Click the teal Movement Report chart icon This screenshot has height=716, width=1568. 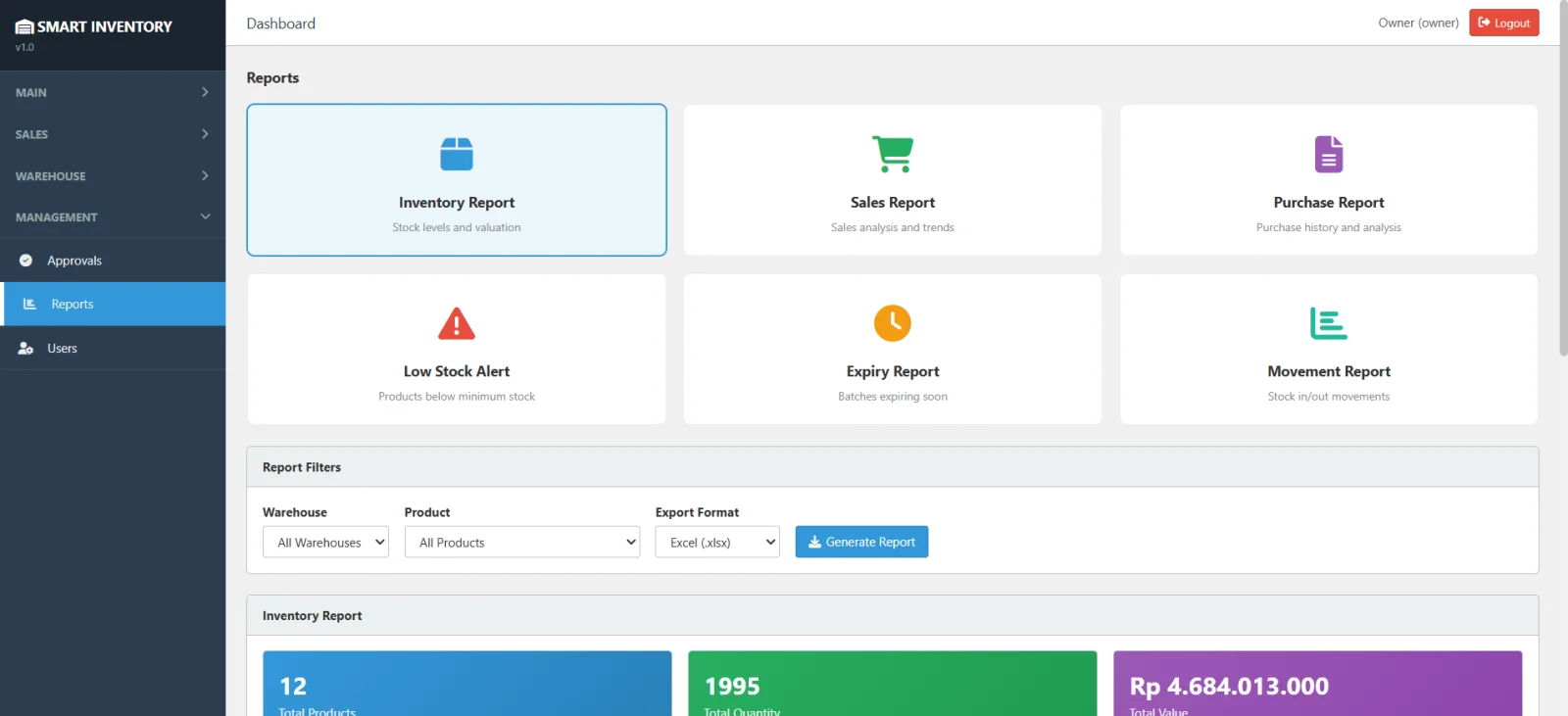[1329, 323]
